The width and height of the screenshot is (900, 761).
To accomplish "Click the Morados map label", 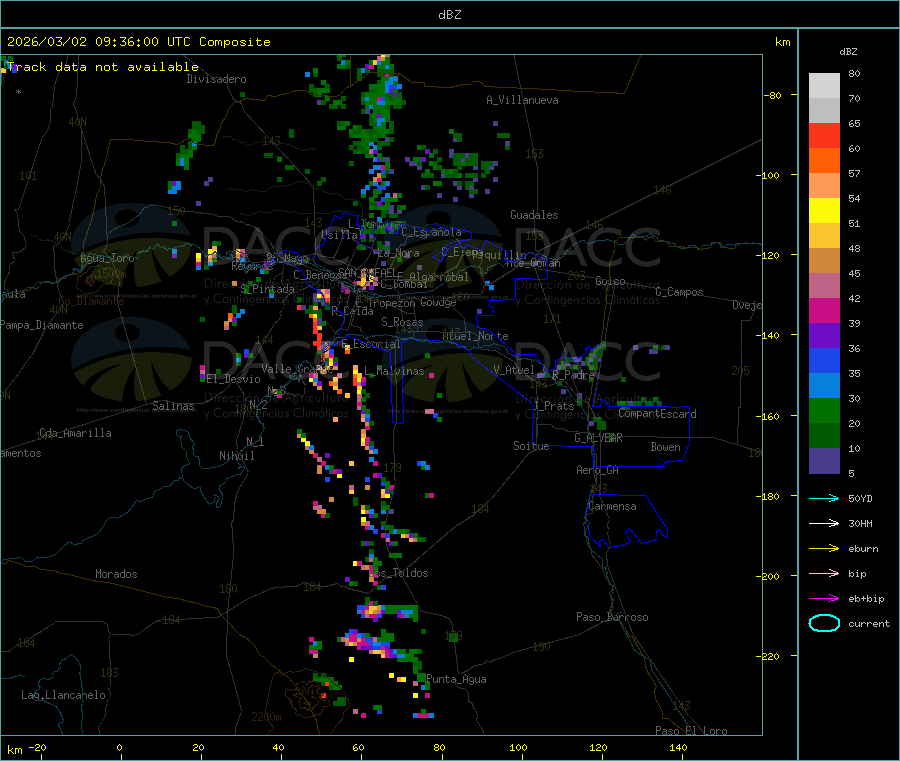I will tap(116, 574).
